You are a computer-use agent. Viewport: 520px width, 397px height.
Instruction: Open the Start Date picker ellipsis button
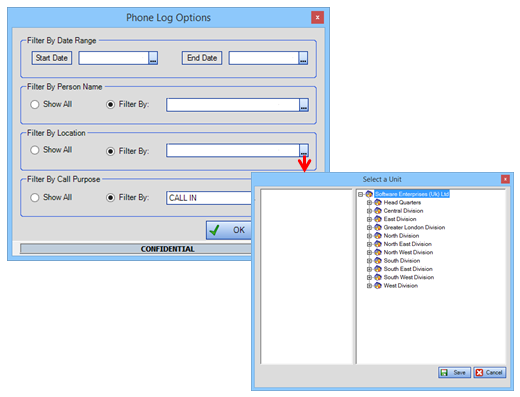[153, 58]
